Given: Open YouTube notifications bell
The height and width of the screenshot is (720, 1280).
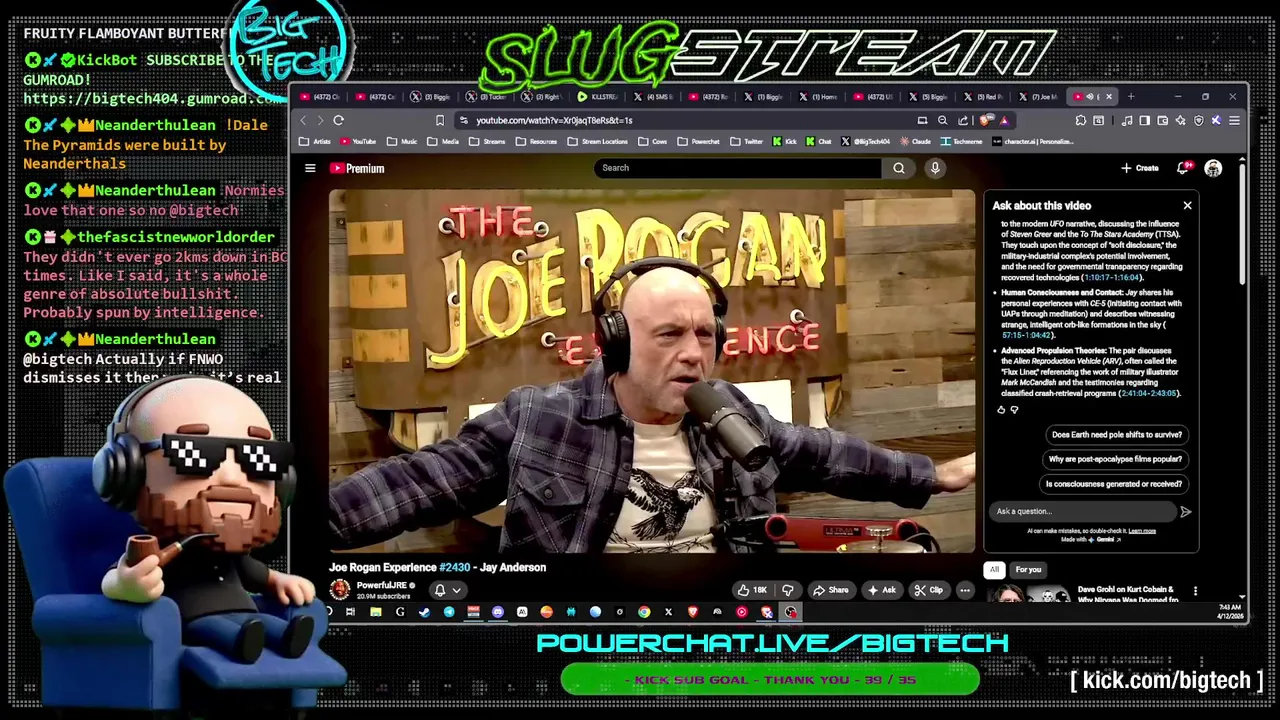Looking at the screenshot, I should click(1185, 168).
